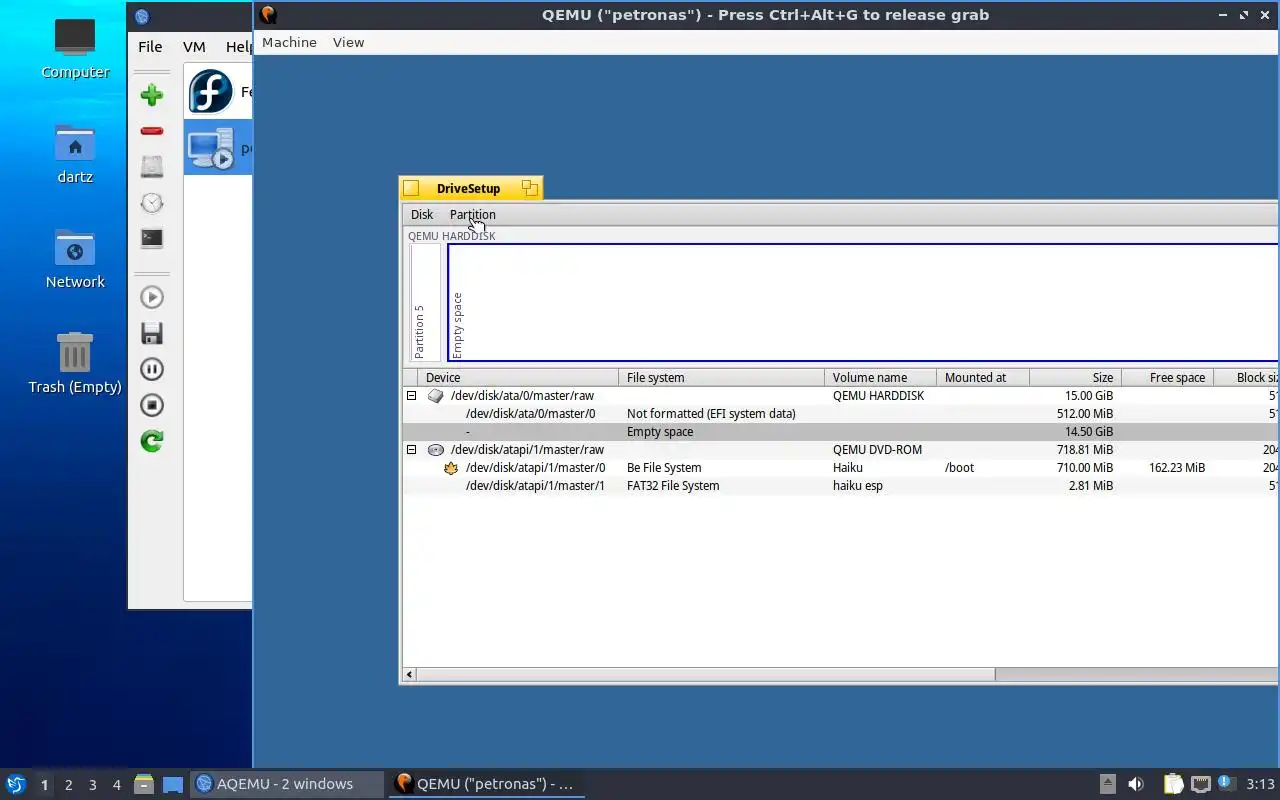Open the DriveSetup Partition menu
This screenshot has width=1280, height=800.
tap(472, 214)
